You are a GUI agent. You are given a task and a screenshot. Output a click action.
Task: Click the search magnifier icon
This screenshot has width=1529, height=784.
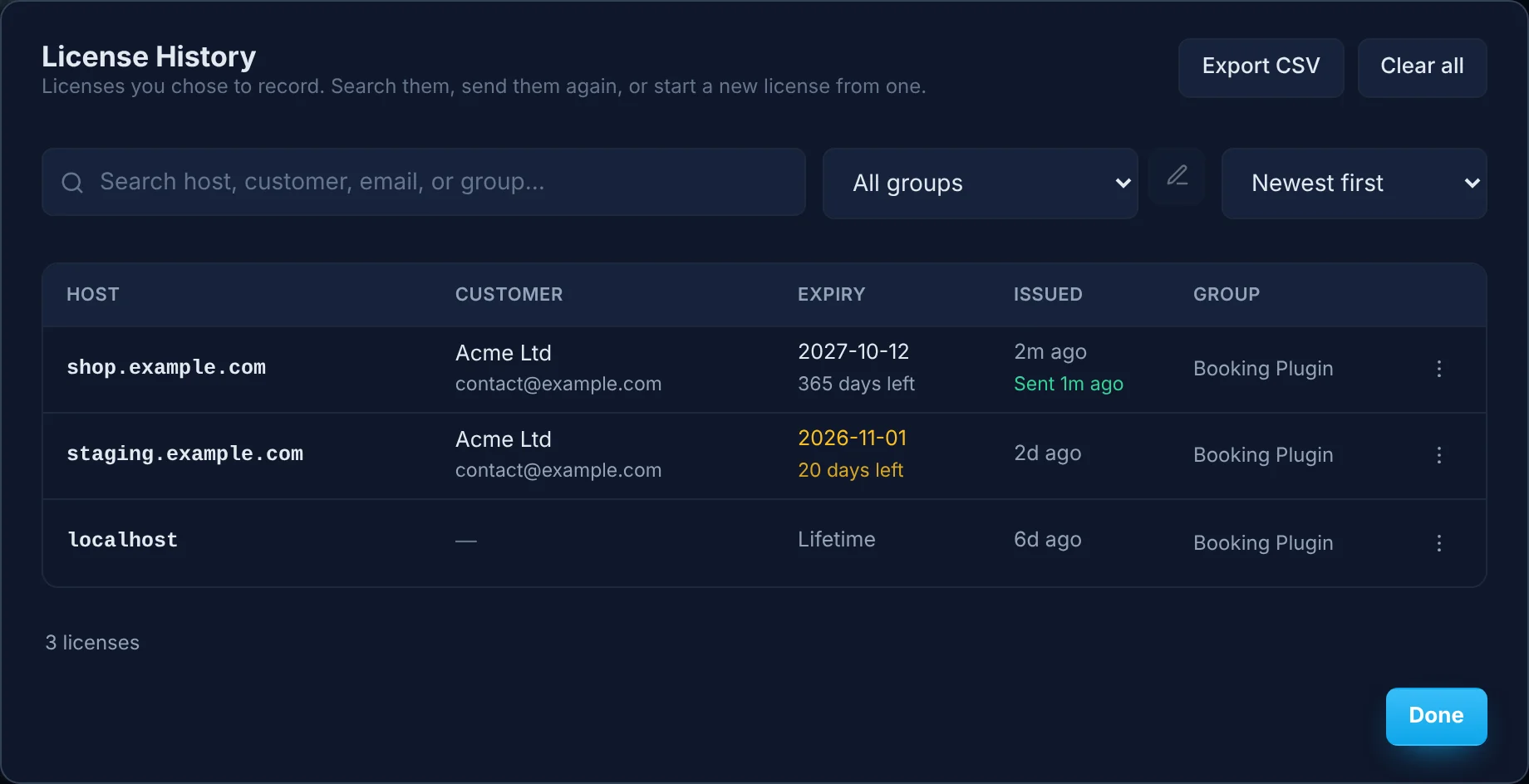(x=72, y=183)
